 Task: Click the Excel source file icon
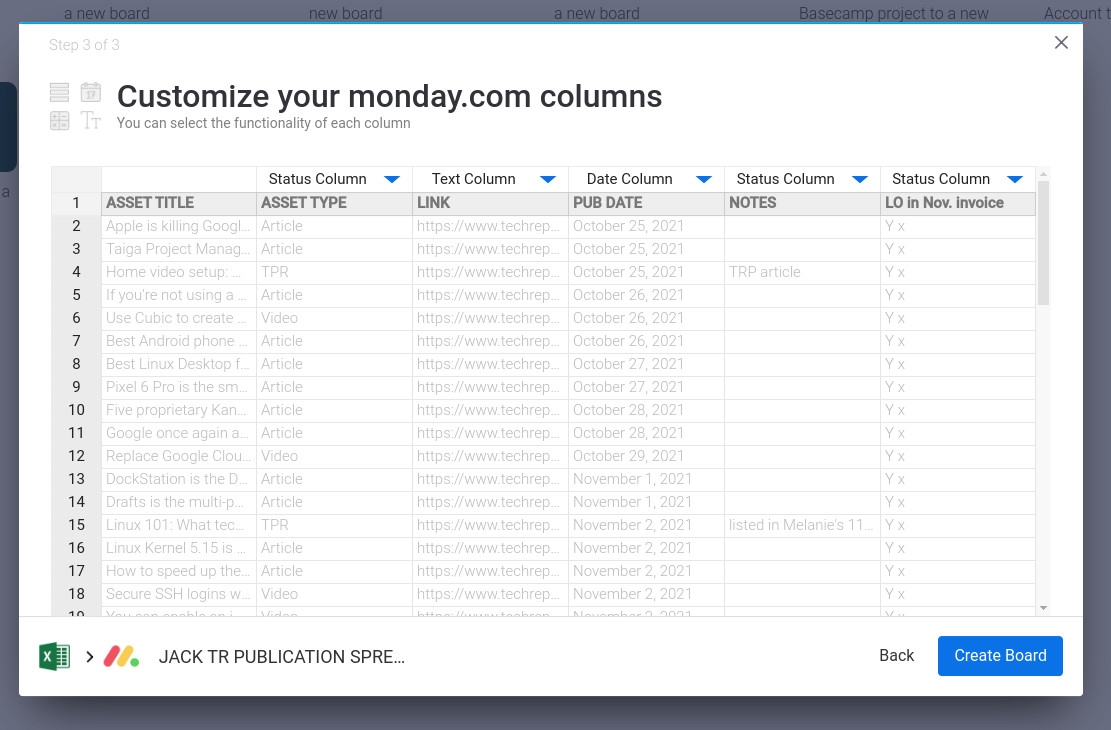pos(55,656)
